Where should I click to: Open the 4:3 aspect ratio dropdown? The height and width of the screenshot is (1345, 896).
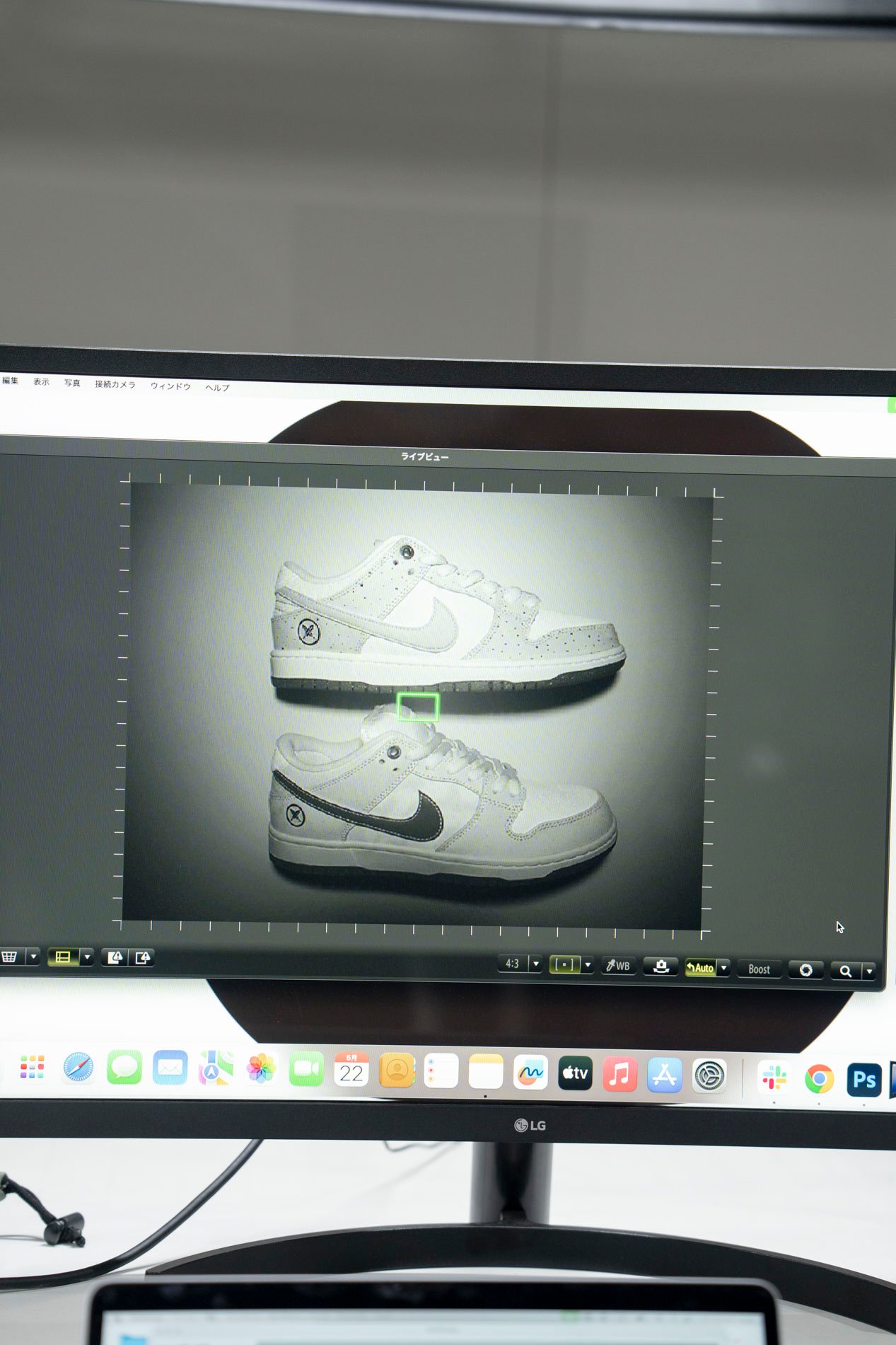pyautogui.click(x=535, y=964)
